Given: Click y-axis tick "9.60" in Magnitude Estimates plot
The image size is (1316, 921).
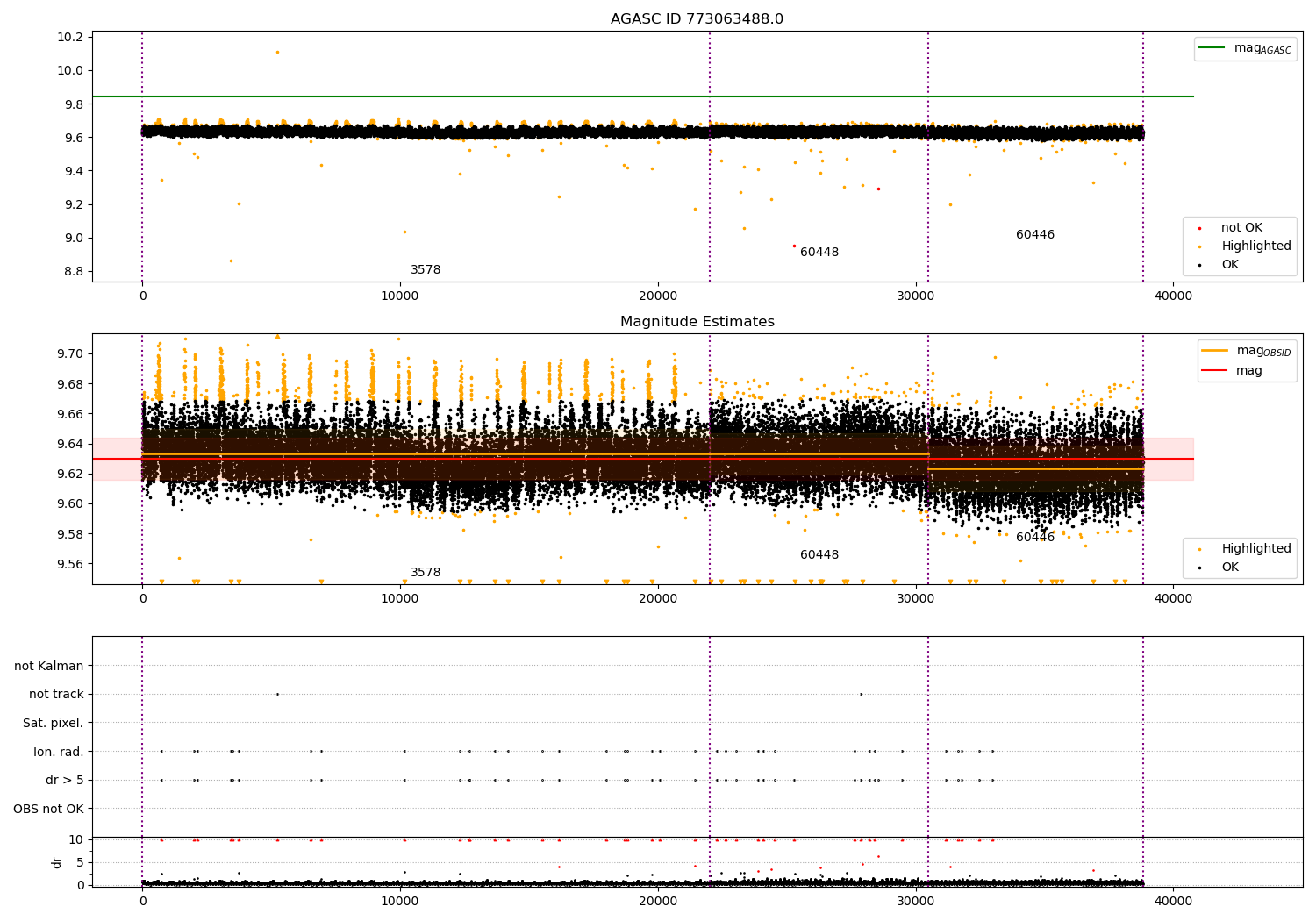Looking at the screenshot, I should coord(70,504).
